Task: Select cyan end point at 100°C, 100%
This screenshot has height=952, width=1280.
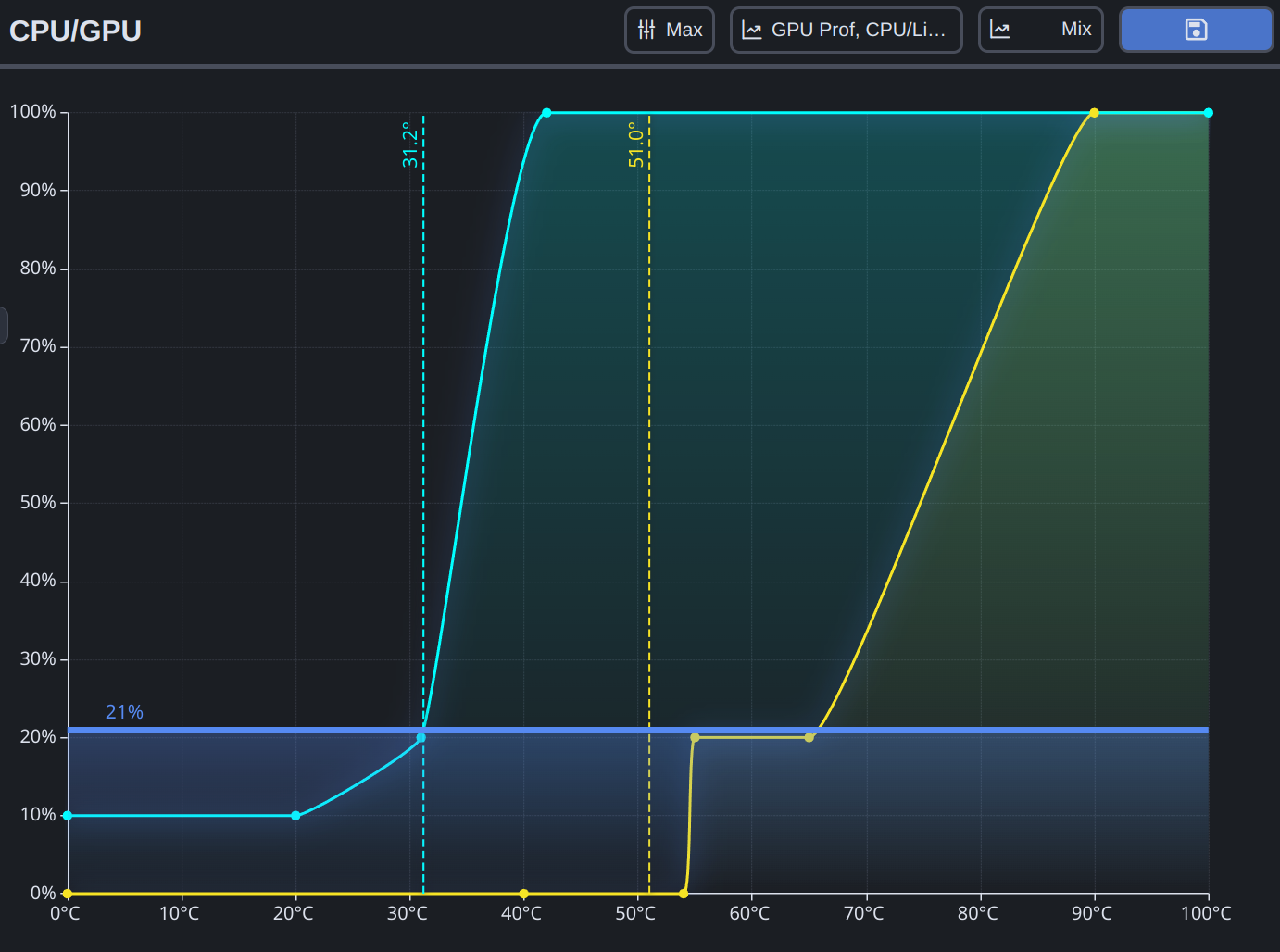Action: 1208,113
